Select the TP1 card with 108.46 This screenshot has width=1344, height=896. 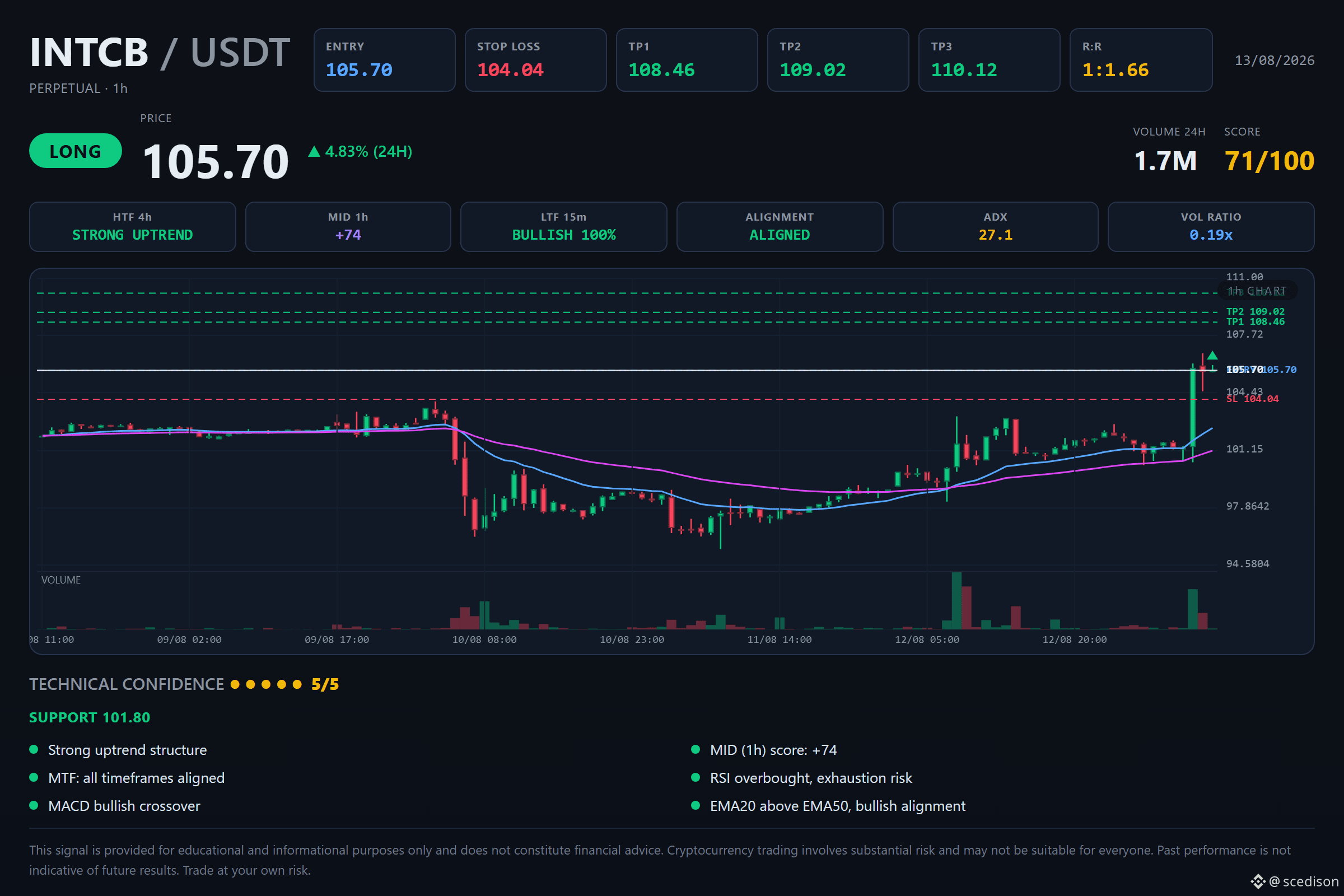pos(687,60)
